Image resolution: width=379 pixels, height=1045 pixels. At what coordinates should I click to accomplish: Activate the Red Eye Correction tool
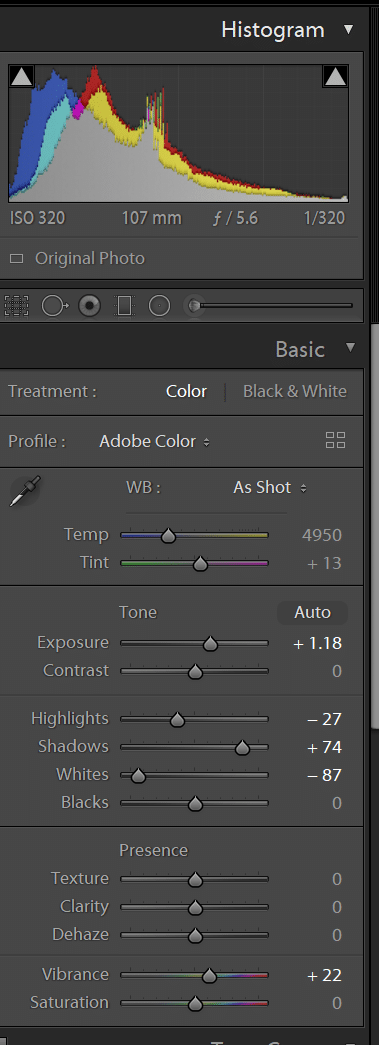[x=90, y=306]
